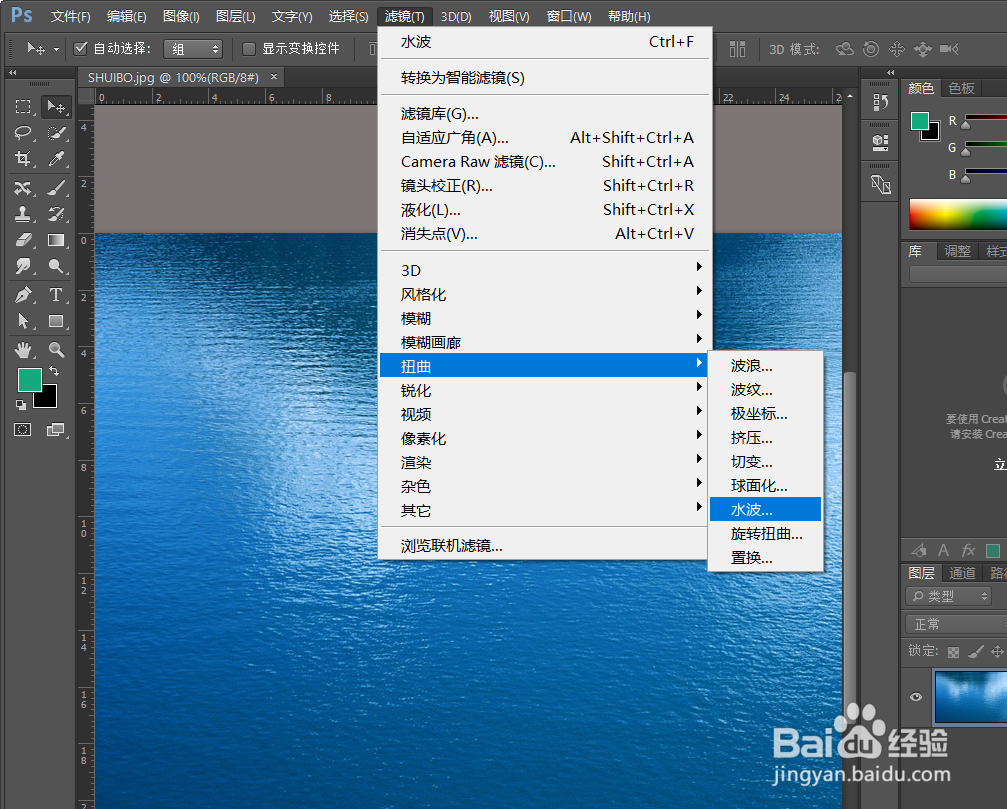
Task: Select the Hand tool
Action: (x=23, y=350)
